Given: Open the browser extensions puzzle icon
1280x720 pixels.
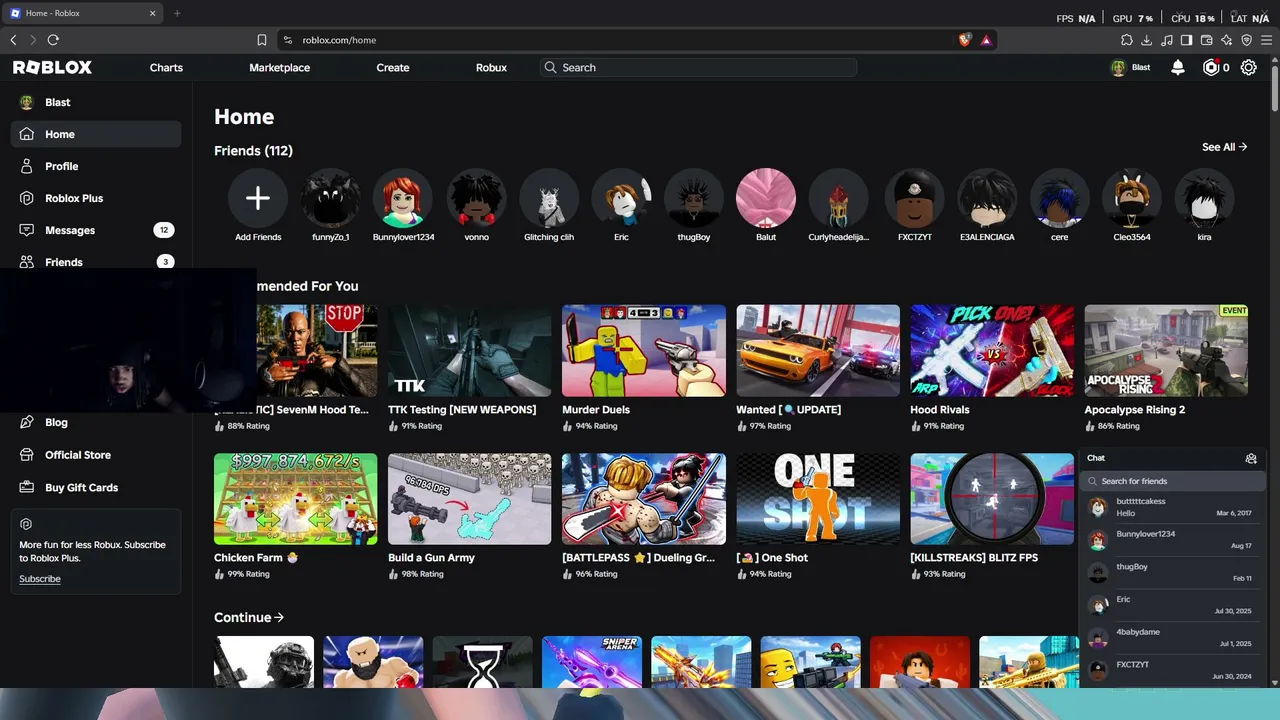Looking at the screenshot, I should [1127, 40].
